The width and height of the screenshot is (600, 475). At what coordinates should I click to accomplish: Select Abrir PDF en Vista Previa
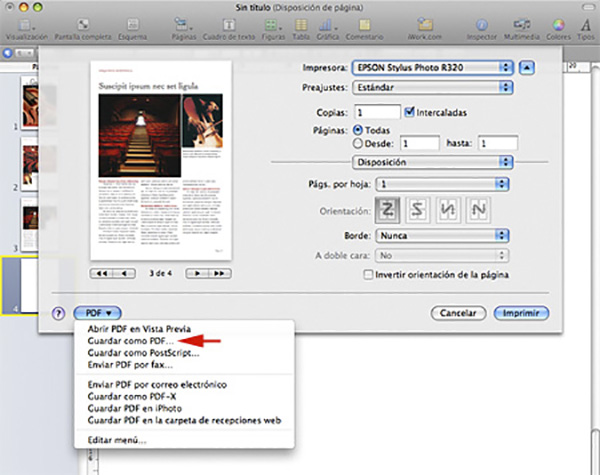pyautogui.click(x=137, y=329)
